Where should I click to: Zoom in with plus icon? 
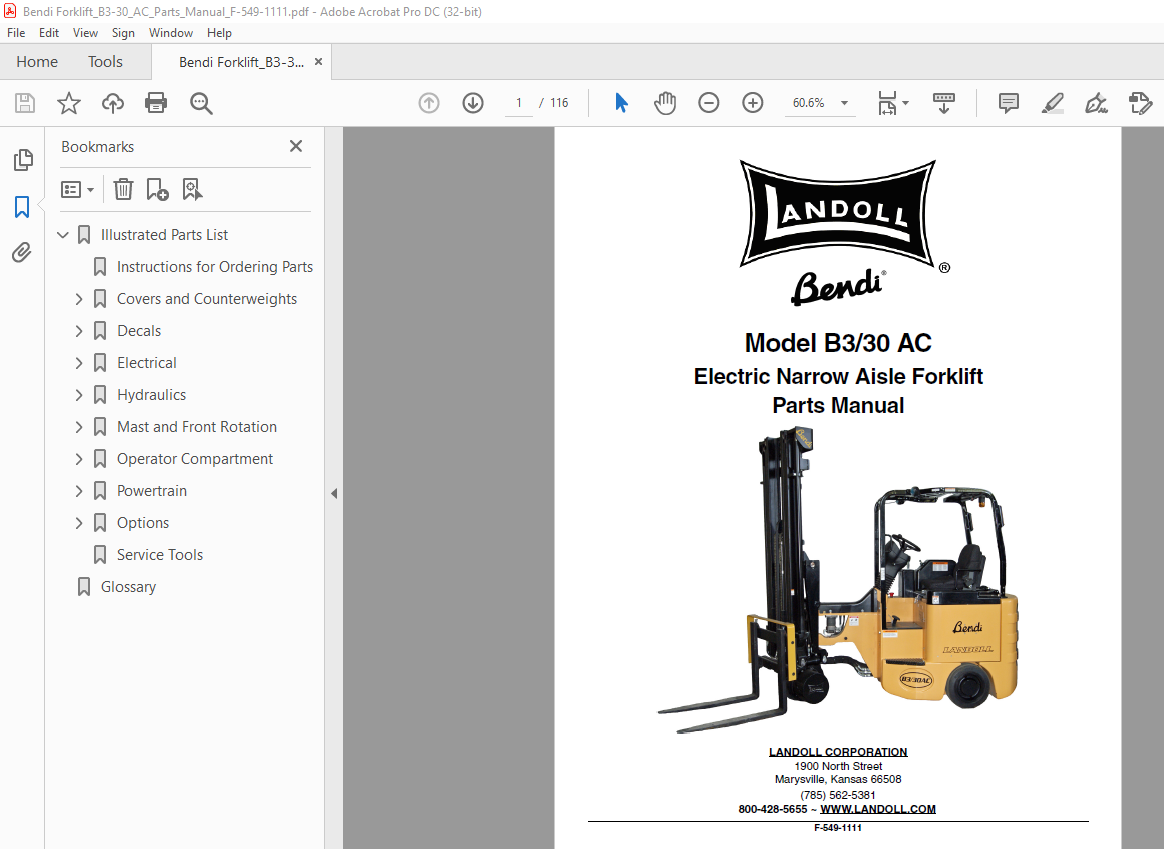pyautogui.click(x=753, y=102)
